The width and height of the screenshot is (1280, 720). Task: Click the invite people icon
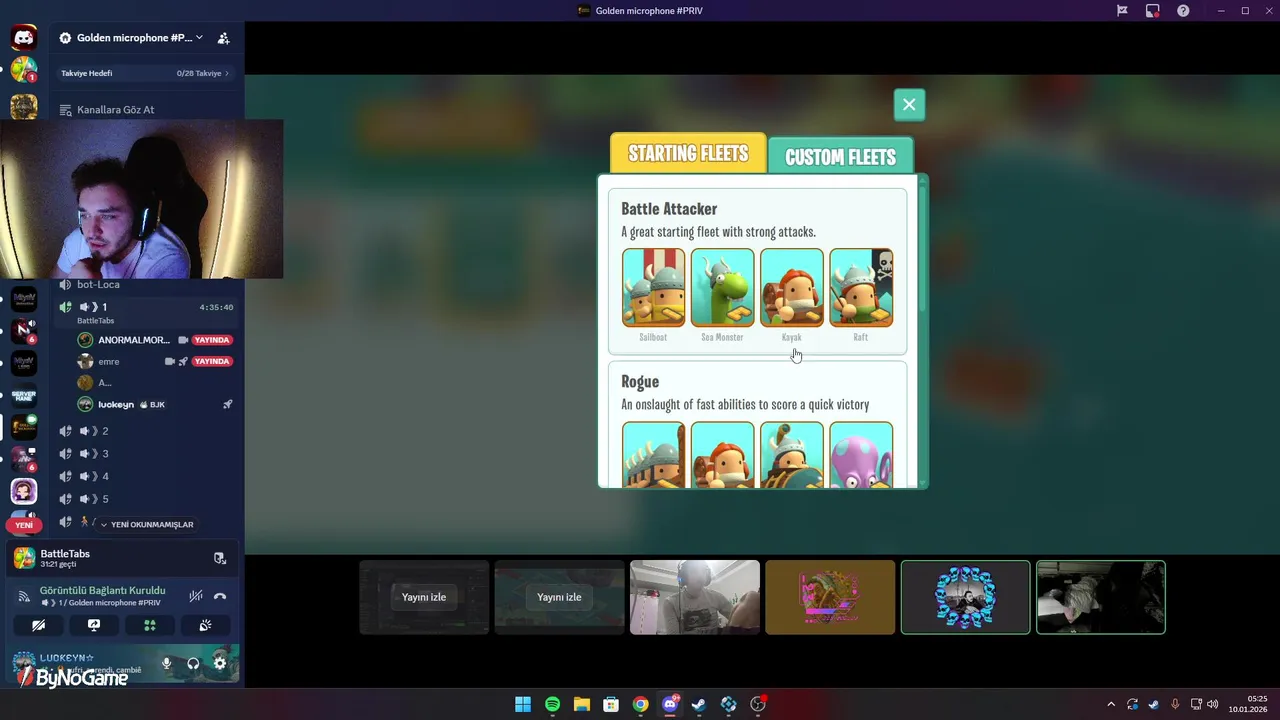224,38
